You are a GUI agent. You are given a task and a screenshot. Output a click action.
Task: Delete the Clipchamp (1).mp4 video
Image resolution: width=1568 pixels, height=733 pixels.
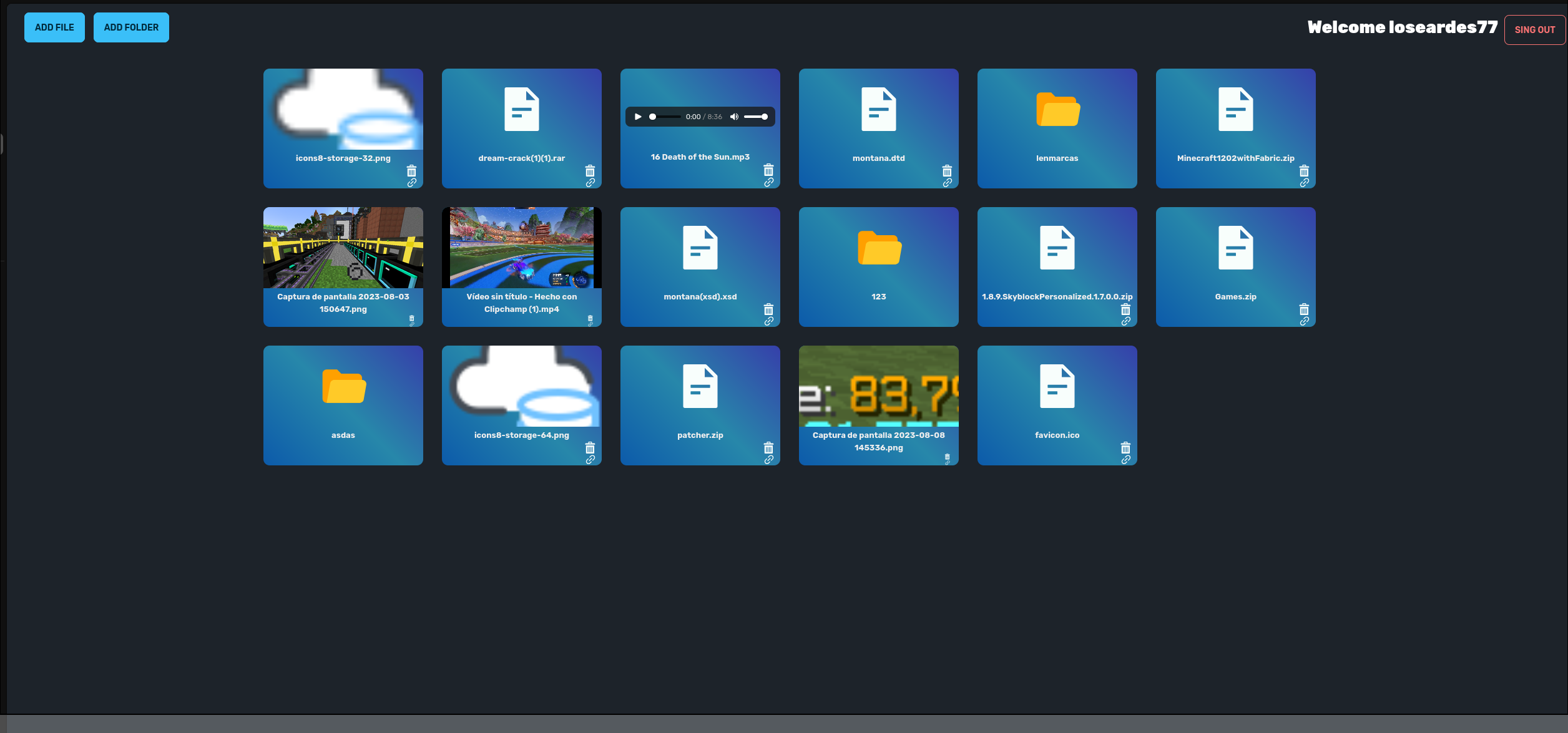point(590,318)
